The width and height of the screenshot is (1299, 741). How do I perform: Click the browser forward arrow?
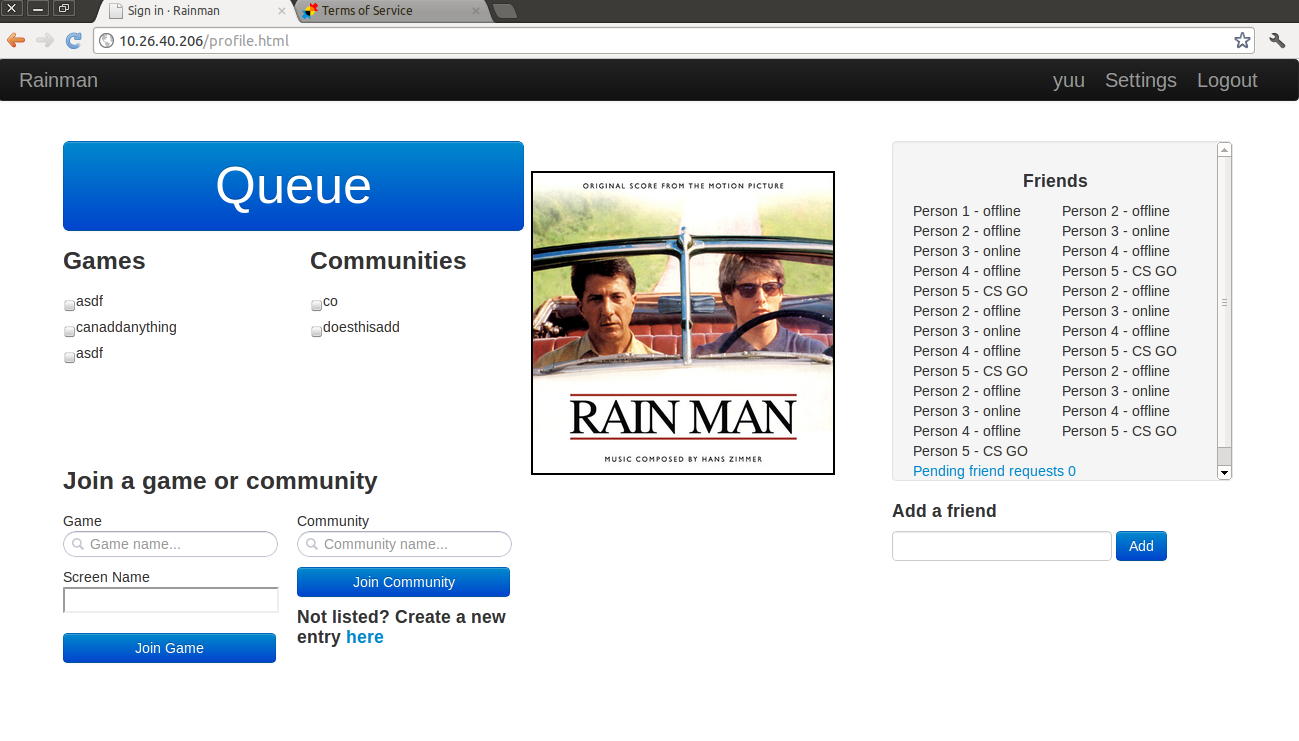tap(45, 40)
